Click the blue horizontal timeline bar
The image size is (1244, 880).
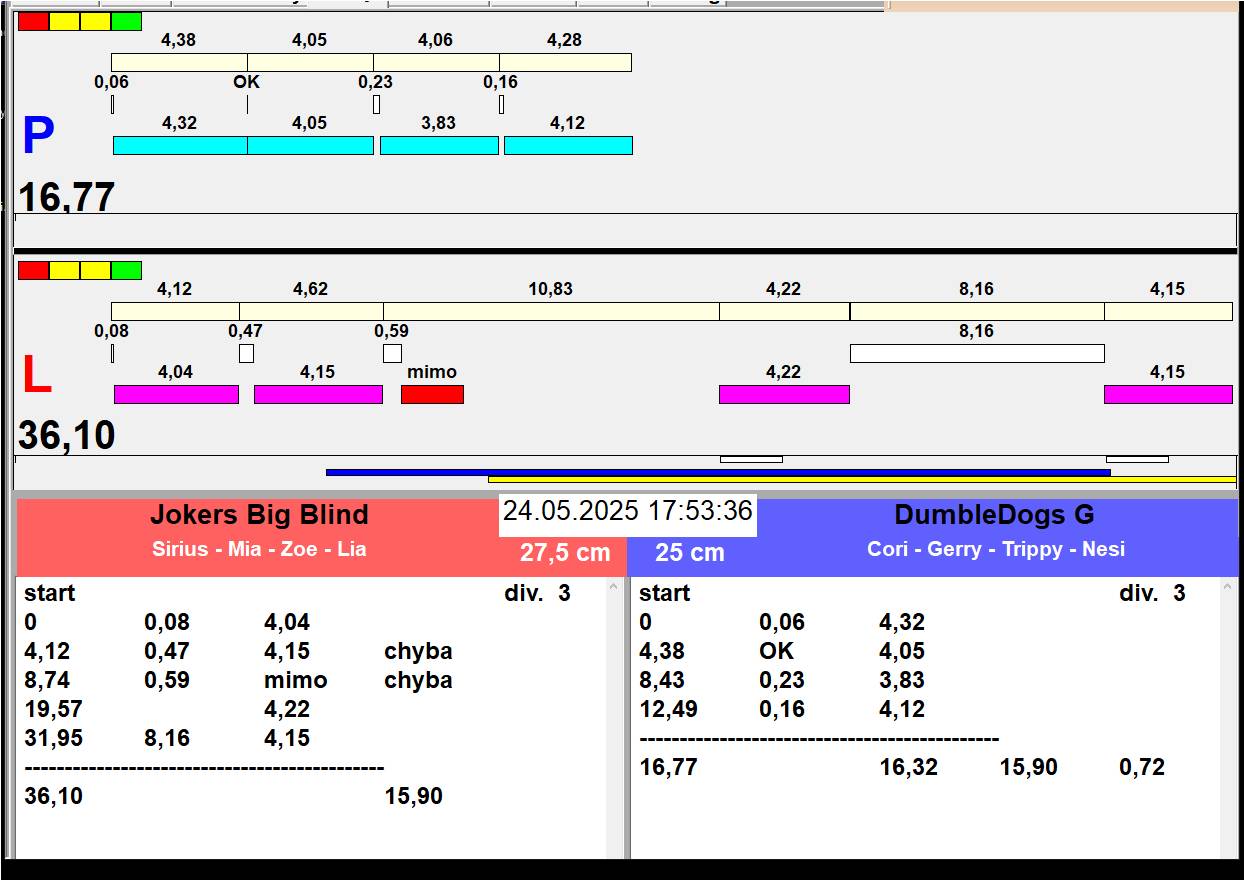click(x=717, y=472)
